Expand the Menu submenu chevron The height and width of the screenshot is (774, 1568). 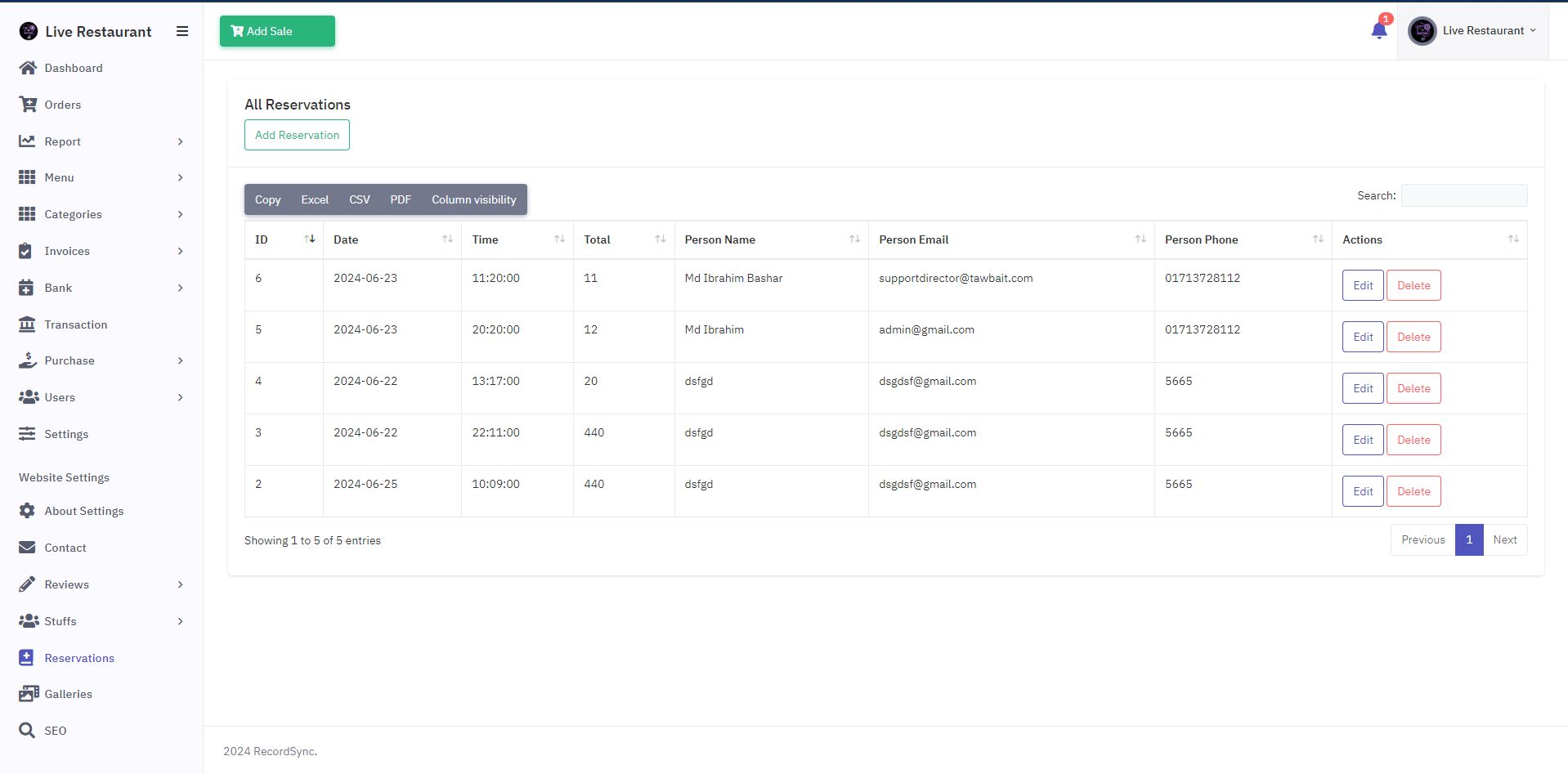point(181,177)
